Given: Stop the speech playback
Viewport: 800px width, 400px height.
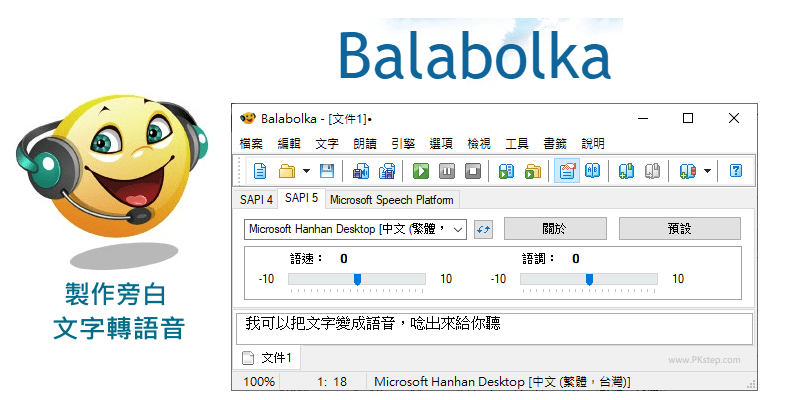Looking at the screenshot, I should [473, 170].
